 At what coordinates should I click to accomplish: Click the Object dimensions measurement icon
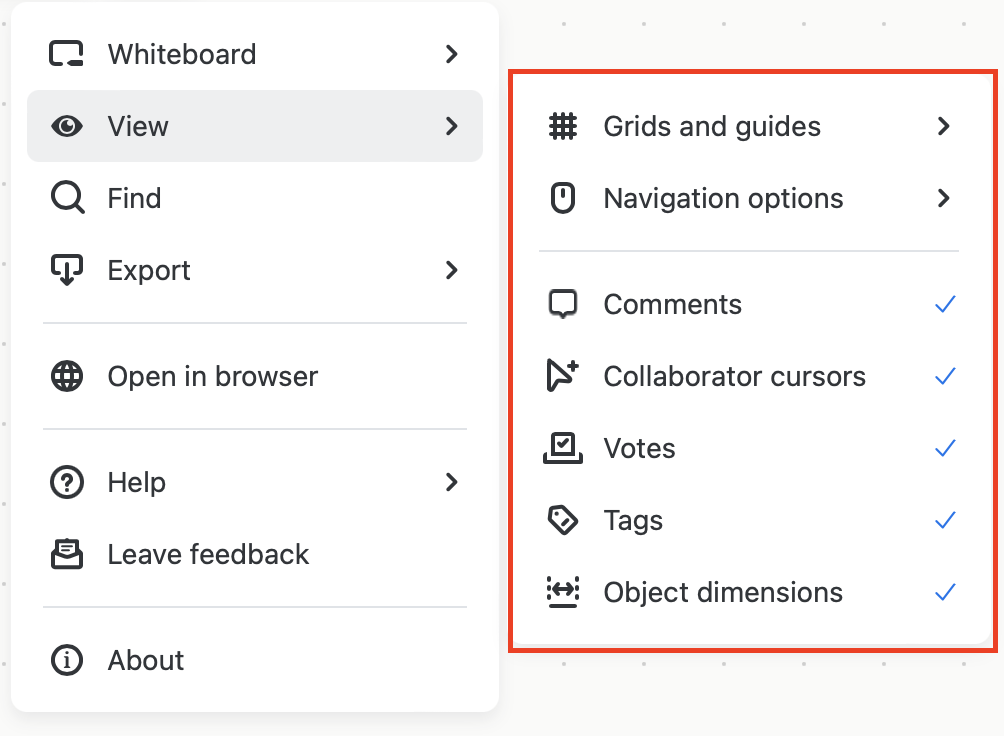(x=563, y=592)
